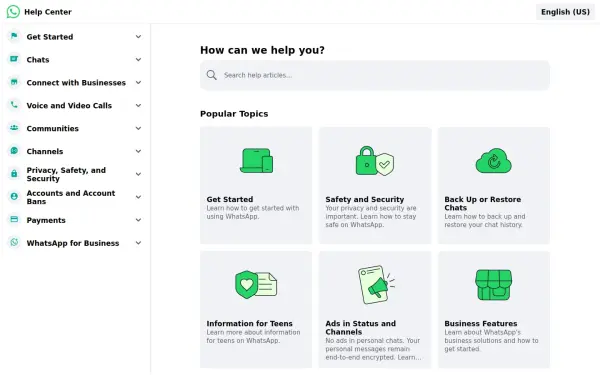Click the Accounts and Account Bans person icon
600x375 pixels.
pyautogui.click(x=14, y=197)
